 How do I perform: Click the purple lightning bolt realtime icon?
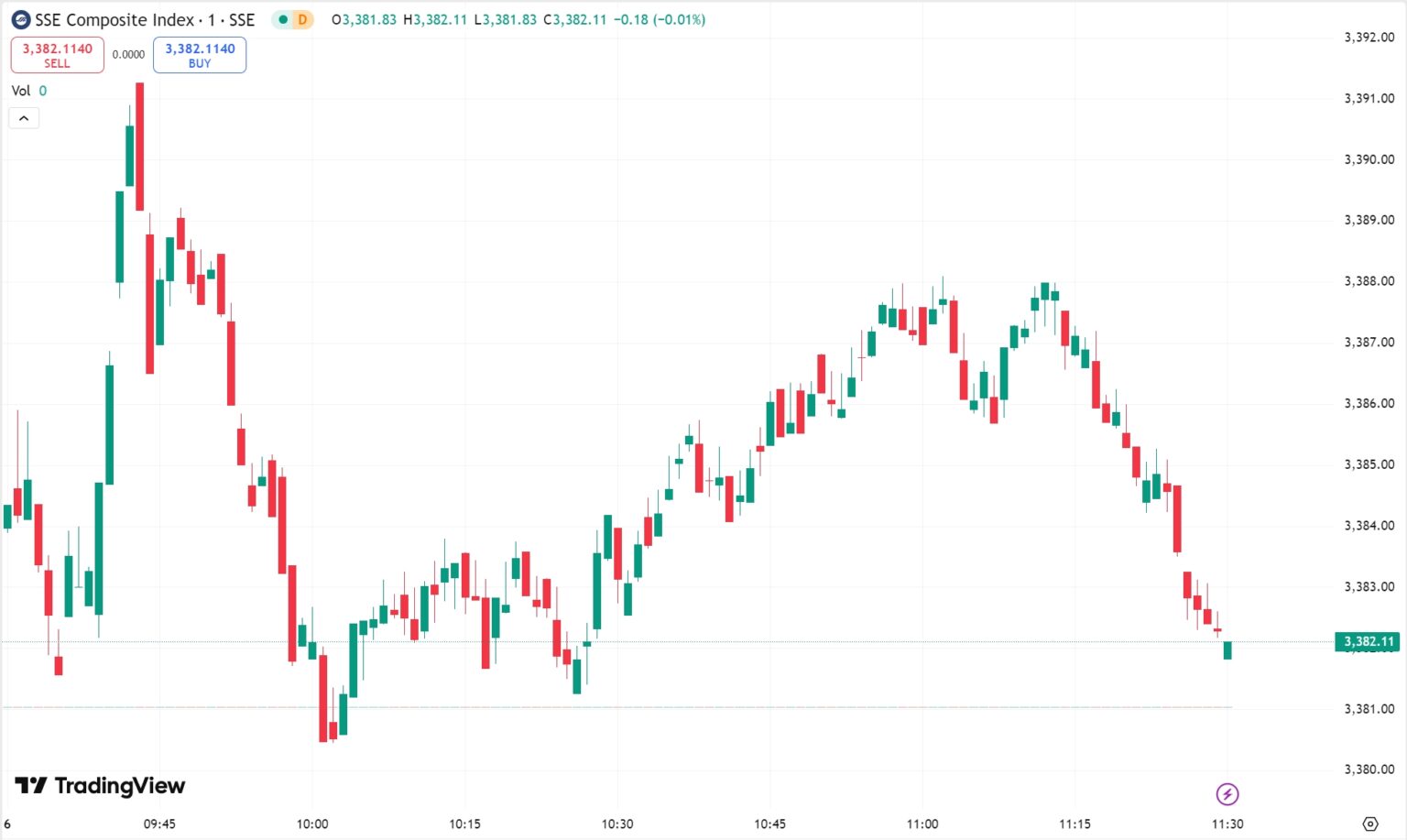pyautogui.click(x=1227, y=793)
